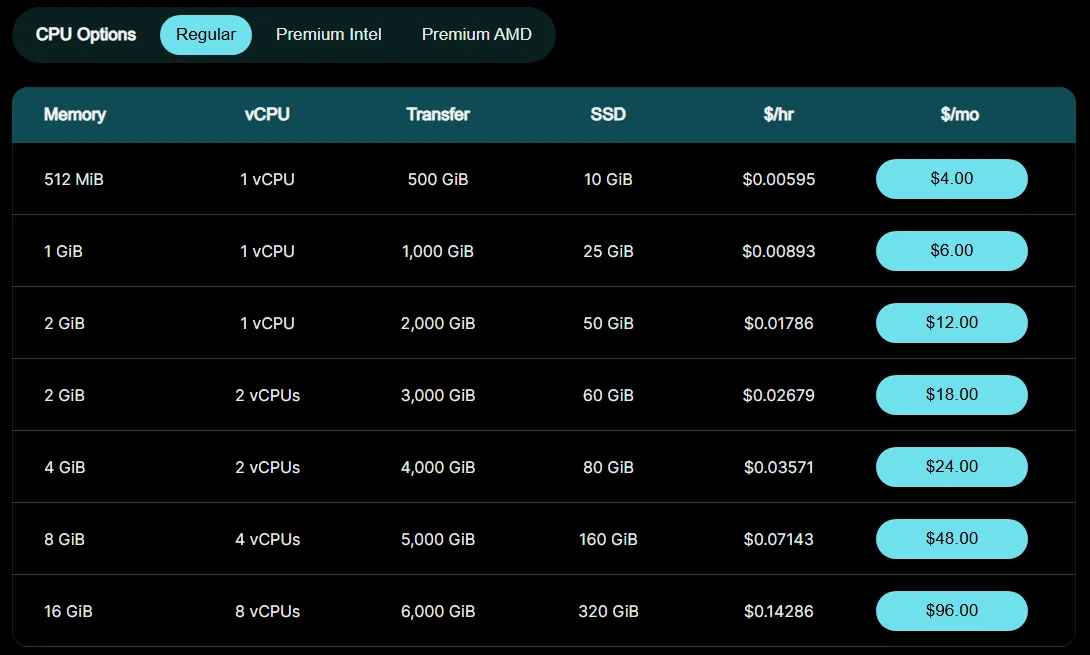Click the 10 GiB SSD cell
This screenshot has width=1090, height=655.
608,179
